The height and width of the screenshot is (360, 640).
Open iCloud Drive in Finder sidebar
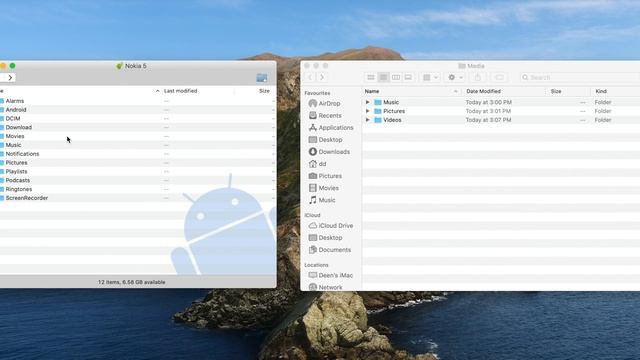tap(331, 226)
